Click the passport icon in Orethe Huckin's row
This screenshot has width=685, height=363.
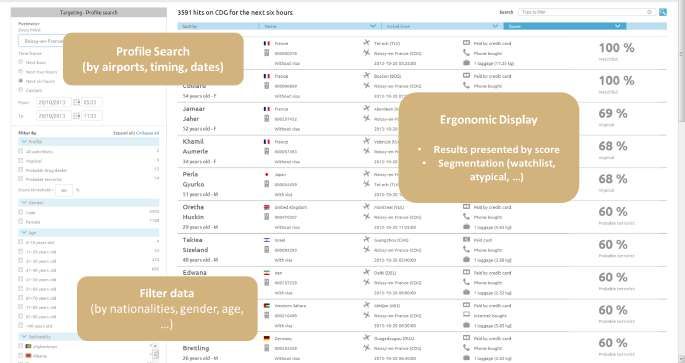click(x=266, y=217)
